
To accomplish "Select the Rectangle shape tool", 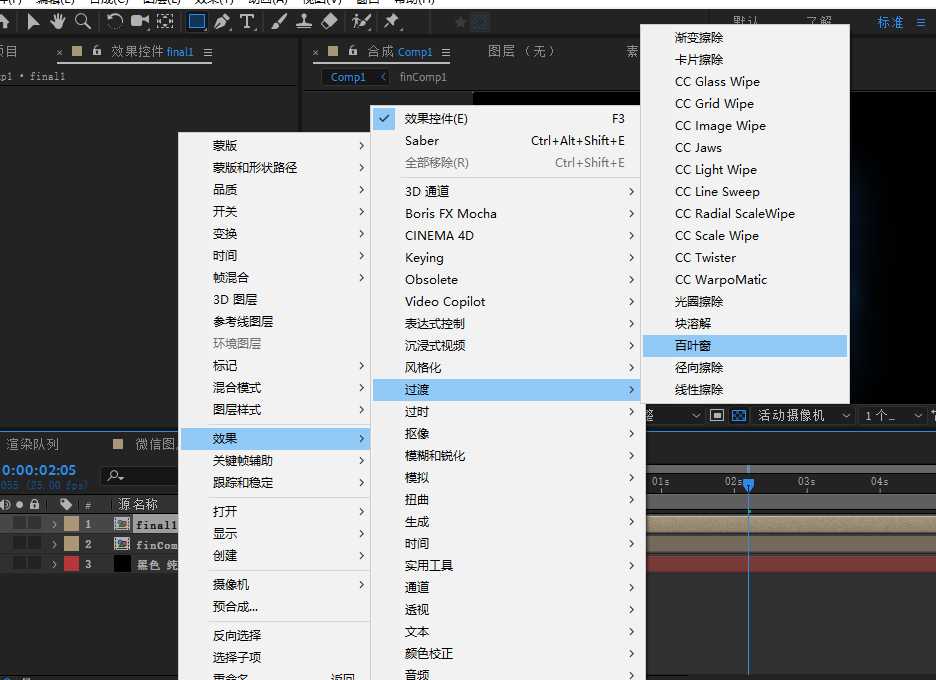I will coord(196,22).
